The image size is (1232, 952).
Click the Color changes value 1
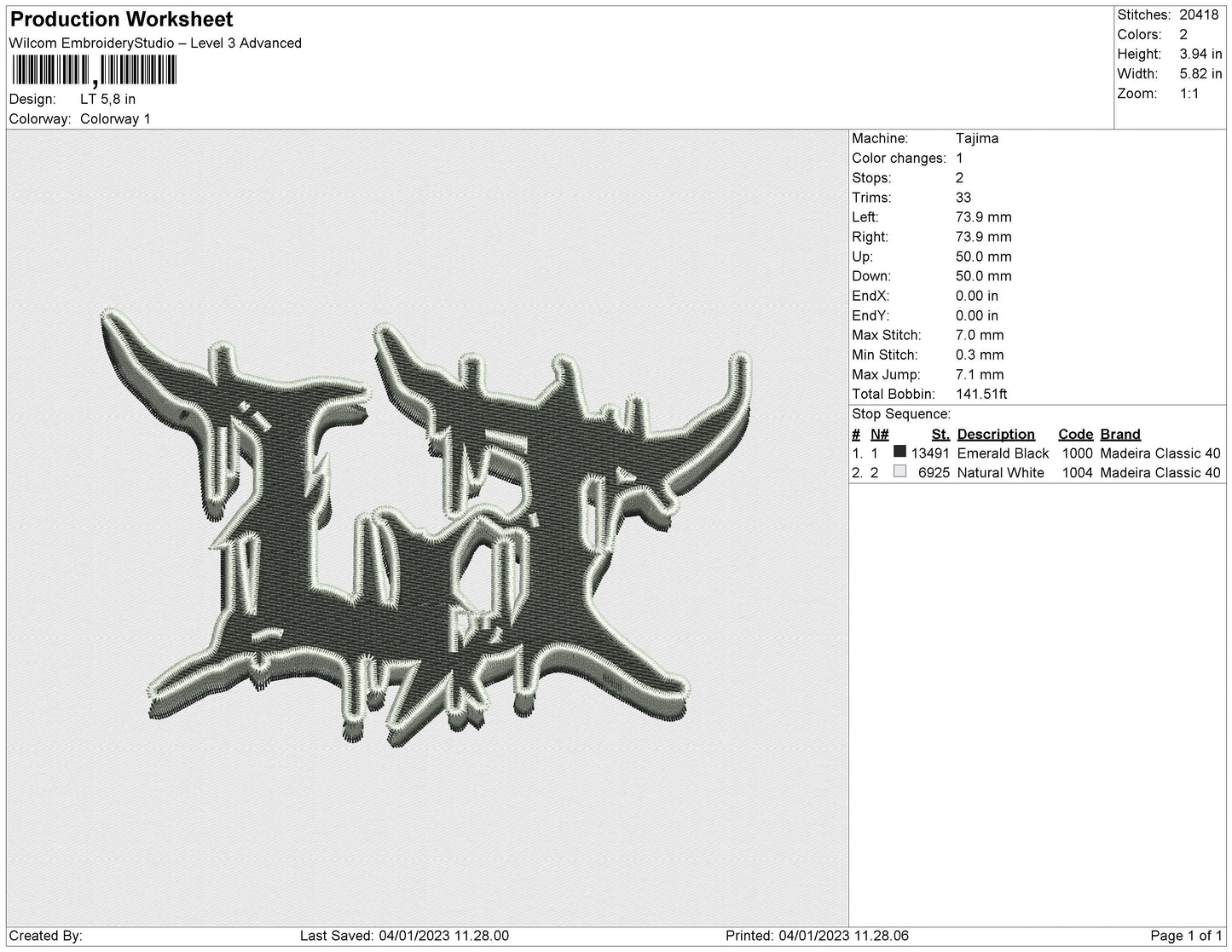tap(960, 158)
